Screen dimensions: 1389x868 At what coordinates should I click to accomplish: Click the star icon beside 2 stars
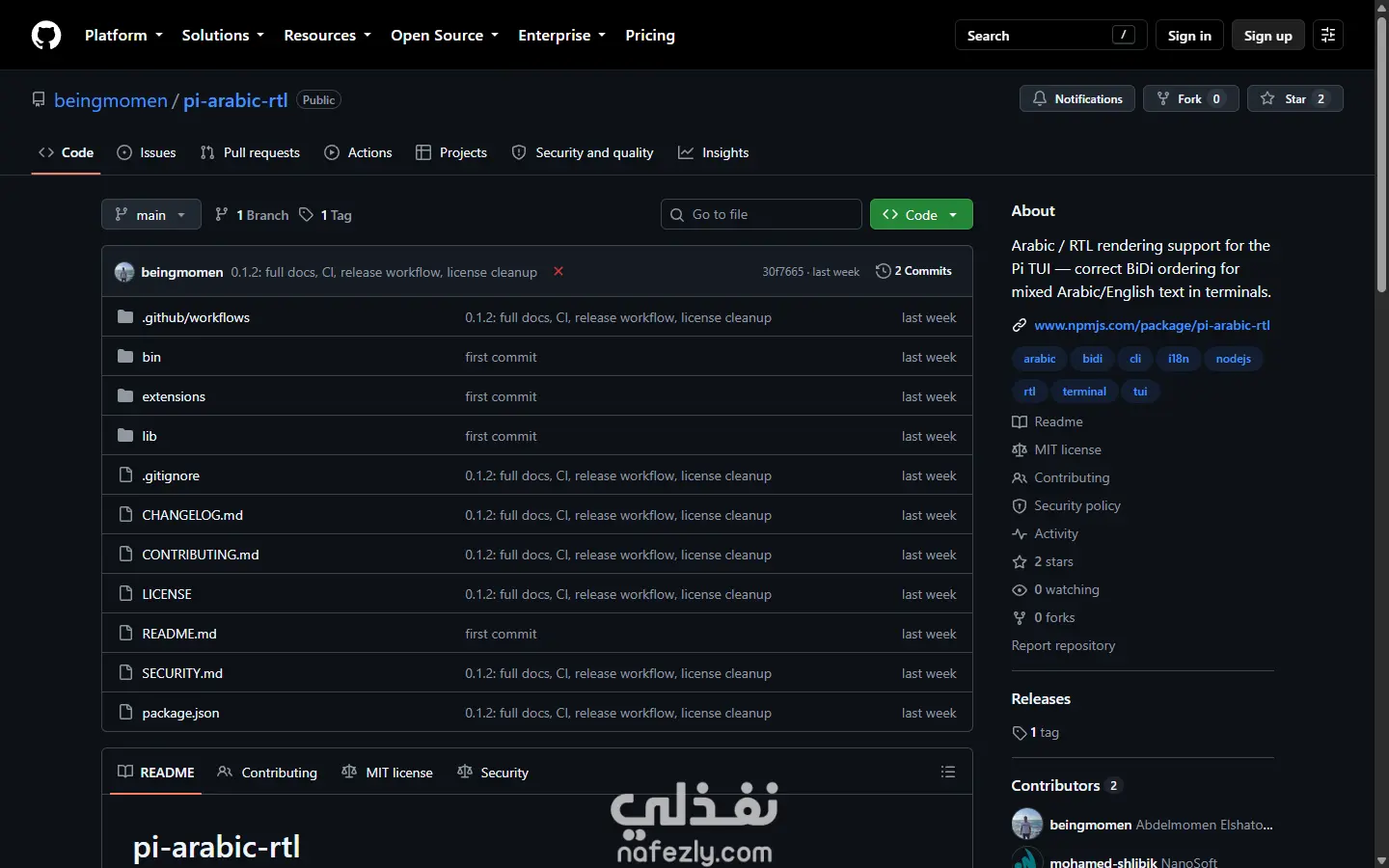(1020, 562)
